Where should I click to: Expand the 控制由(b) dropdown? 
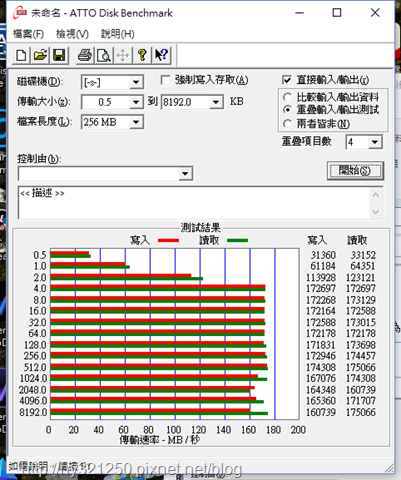click(x=185, y=174)
